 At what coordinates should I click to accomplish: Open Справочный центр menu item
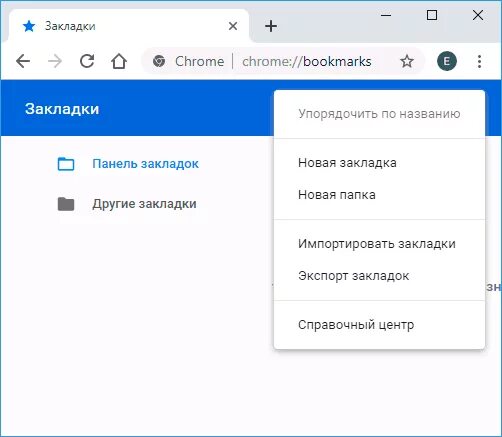click(x=379, y=324)
